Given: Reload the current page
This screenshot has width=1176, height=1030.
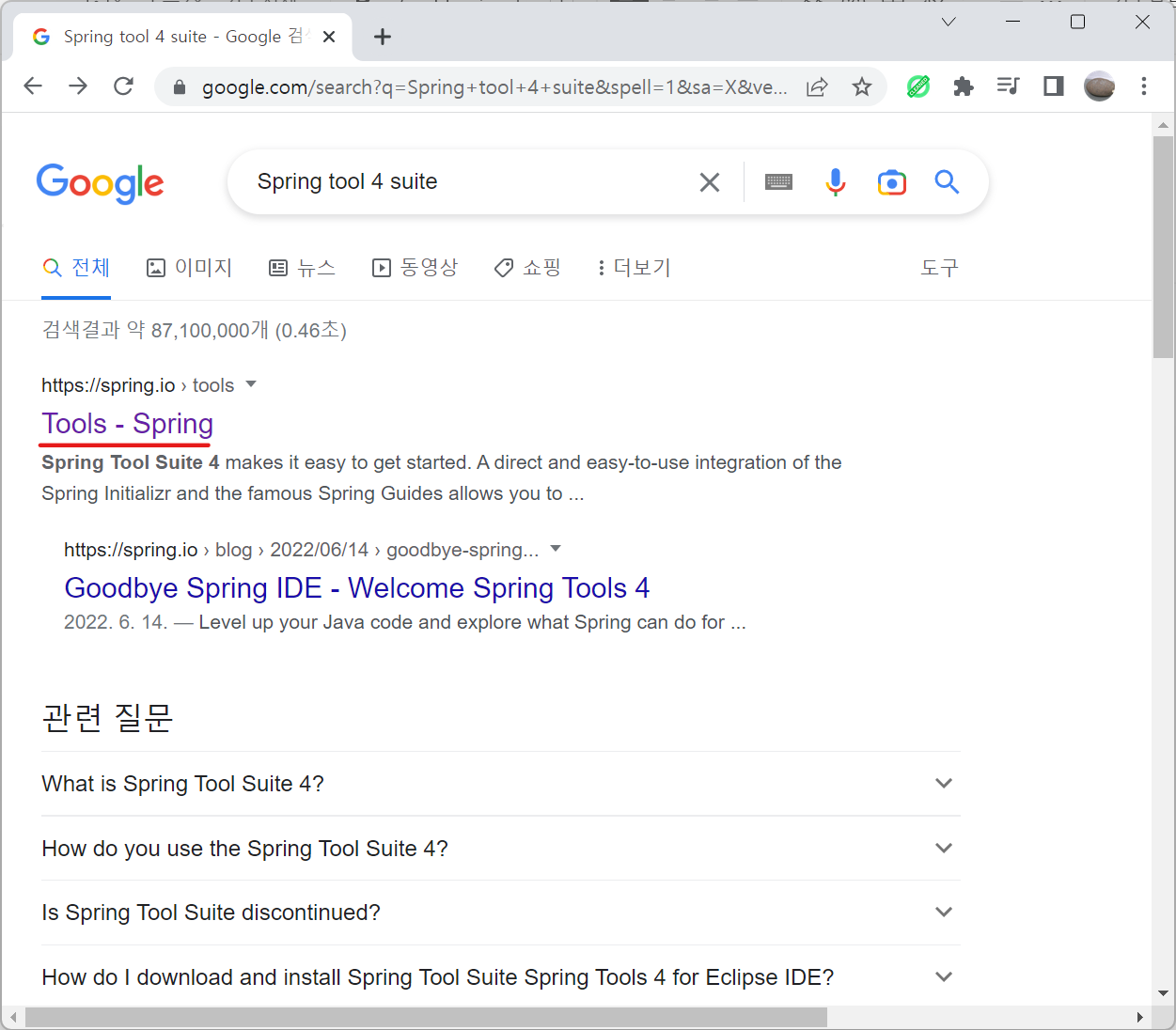Looking at the screenshot, I should pyautogui.click(x=123, y=86).
